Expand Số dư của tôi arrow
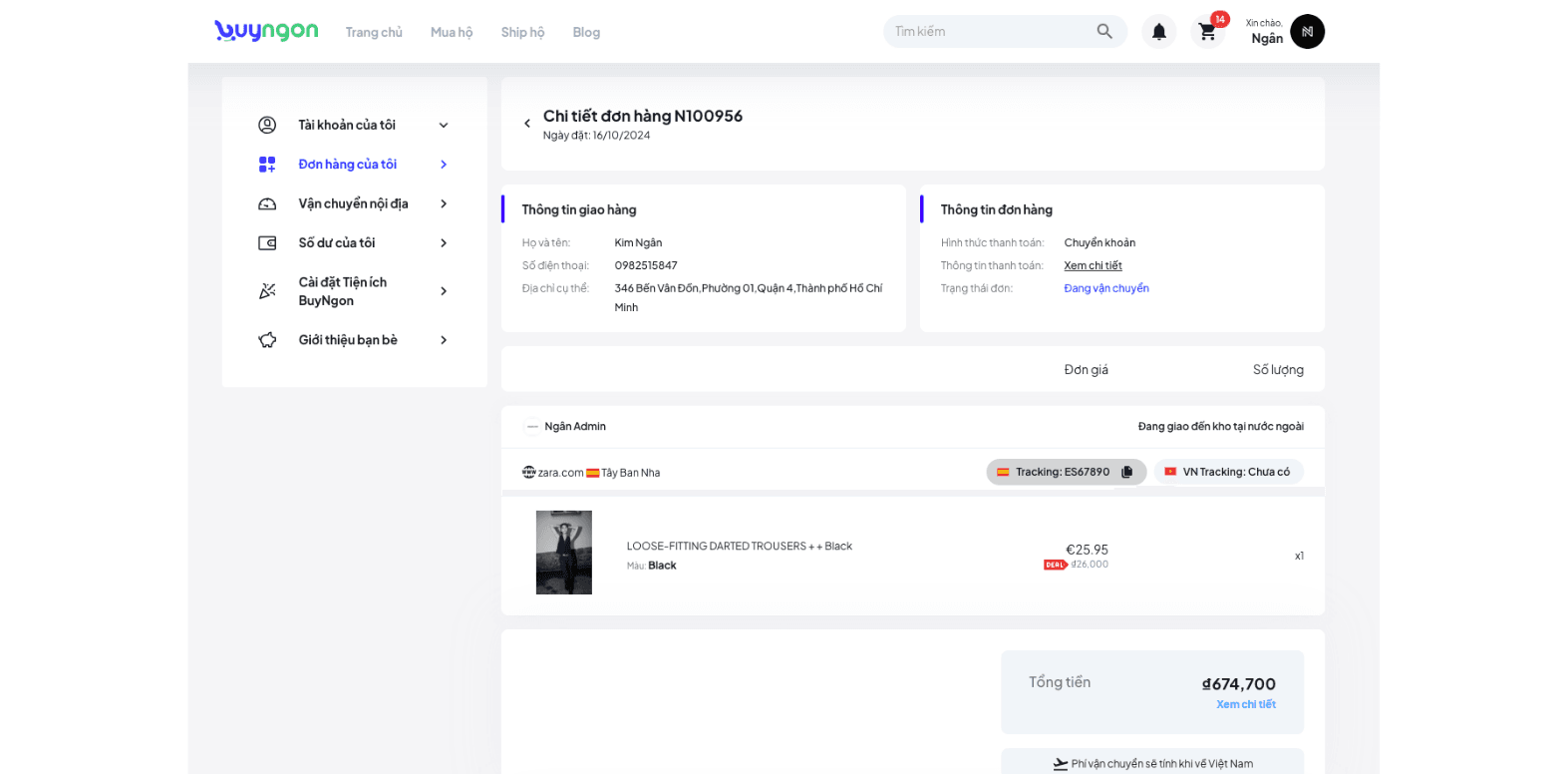 444,243
